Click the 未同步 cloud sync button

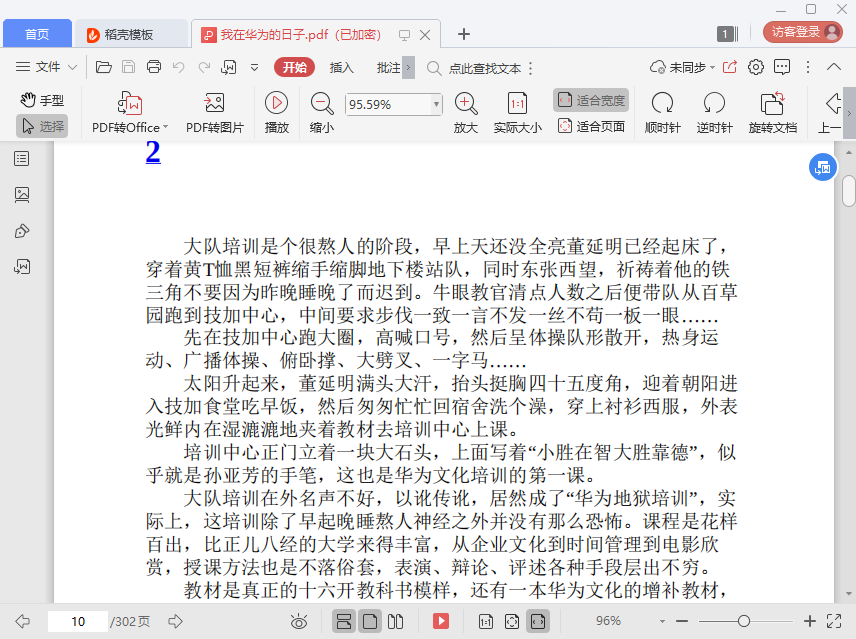[682, 67]
